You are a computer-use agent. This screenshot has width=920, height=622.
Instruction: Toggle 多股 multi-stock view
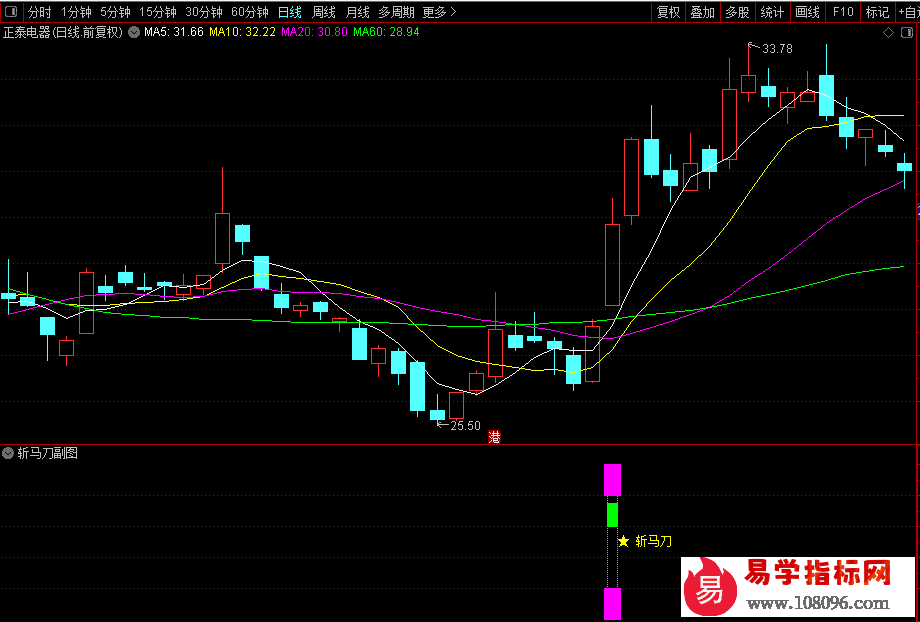tap(737, 12)
